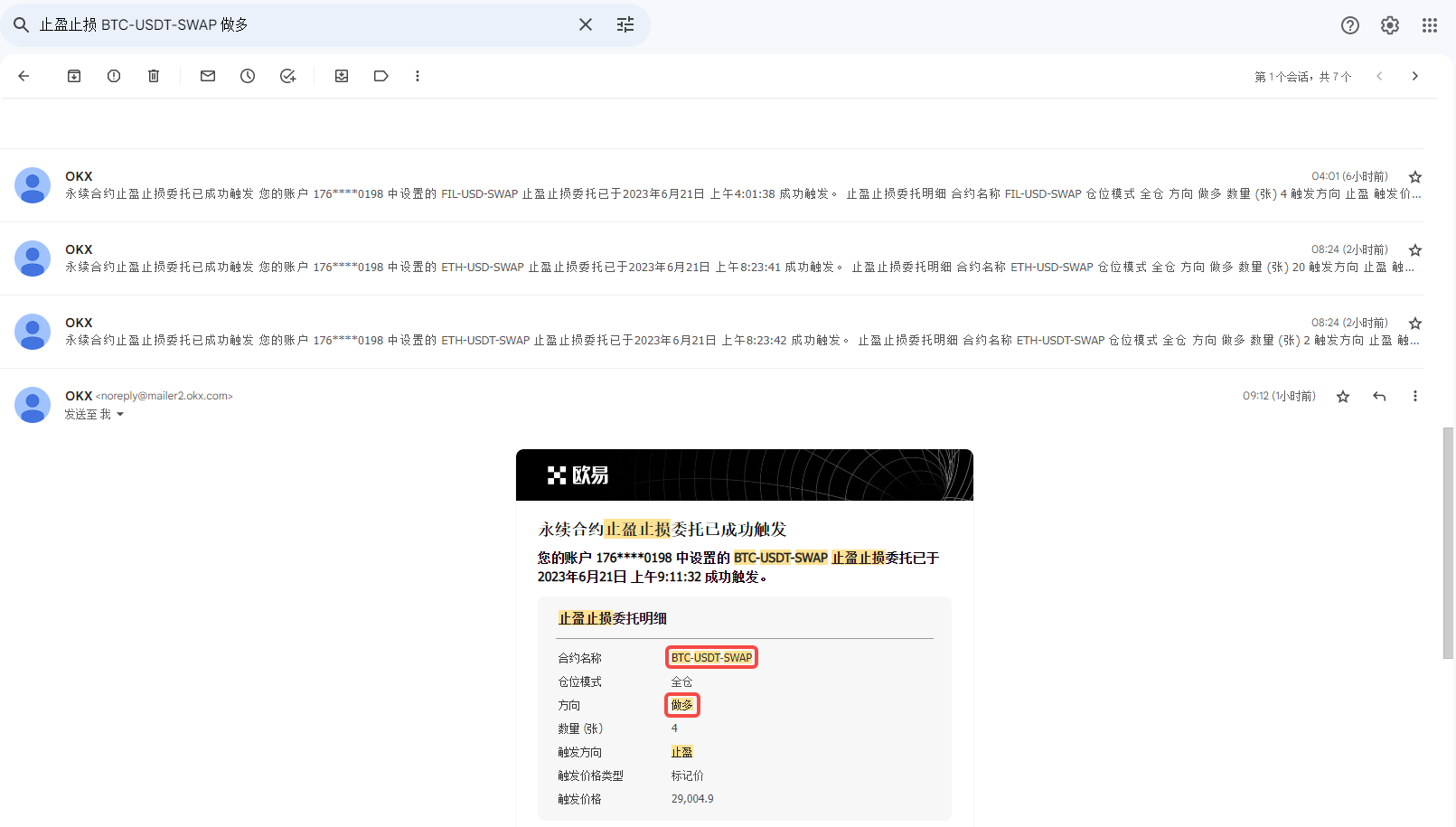The height and width of the screenshot is (827, 1456).
Task: Mark the conversation as unread
Action: 208,76
